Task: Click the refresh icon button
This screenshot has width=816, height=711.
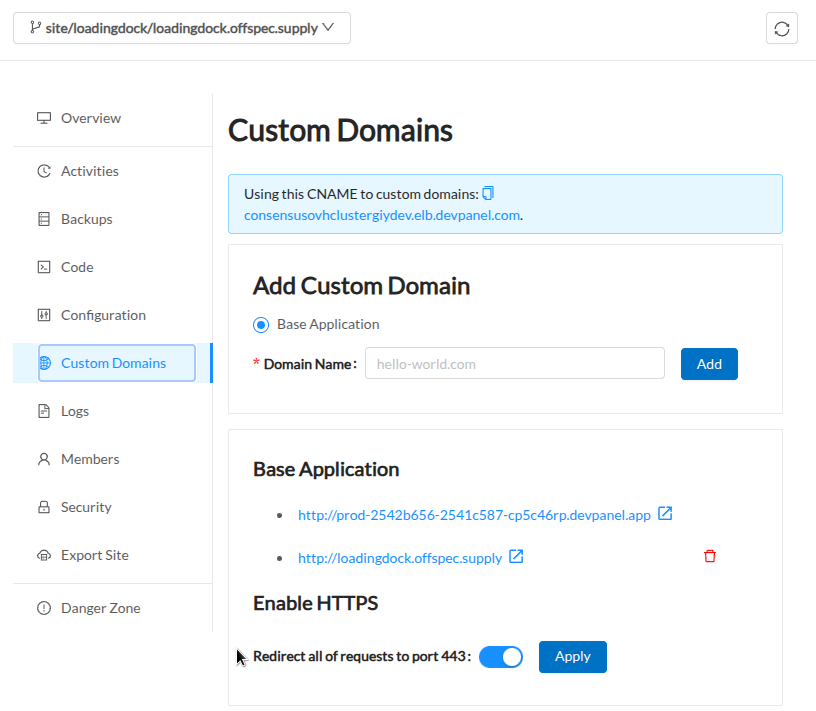Action: tap(782, 28)
